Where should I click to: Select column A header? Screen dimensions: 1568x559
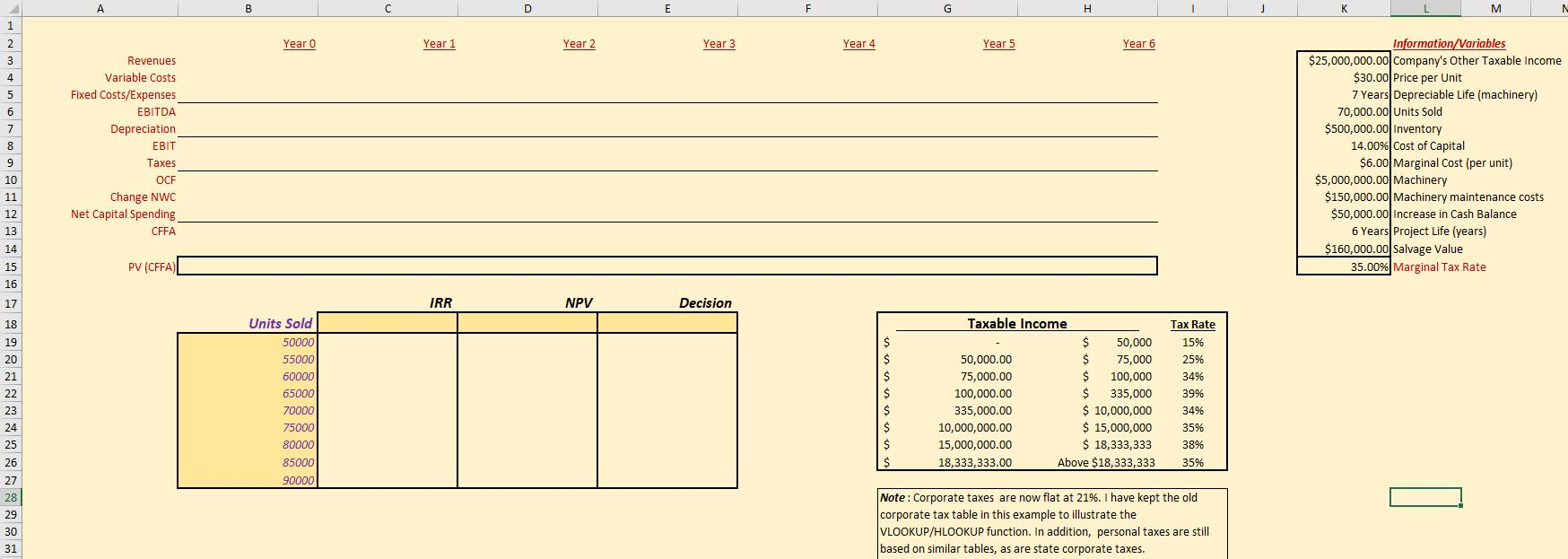(x=100, y=8)
